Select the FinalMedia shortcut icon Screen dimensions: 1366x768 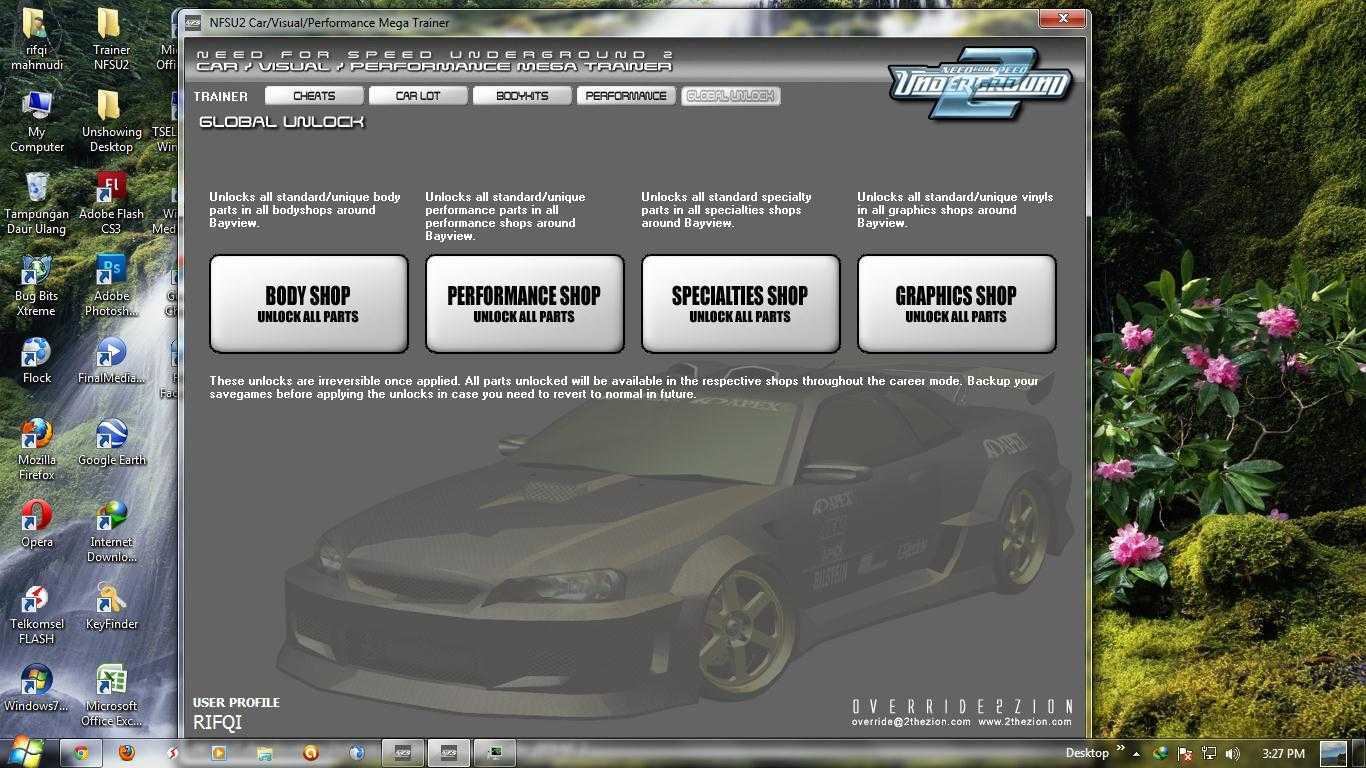(111, 361)
